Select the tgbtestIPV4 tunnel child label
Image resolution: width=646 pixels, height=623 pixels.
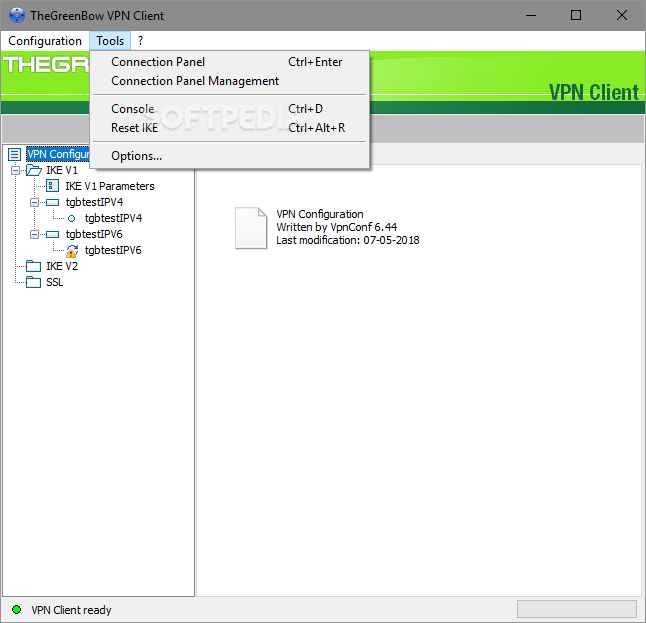pos(113,218)
